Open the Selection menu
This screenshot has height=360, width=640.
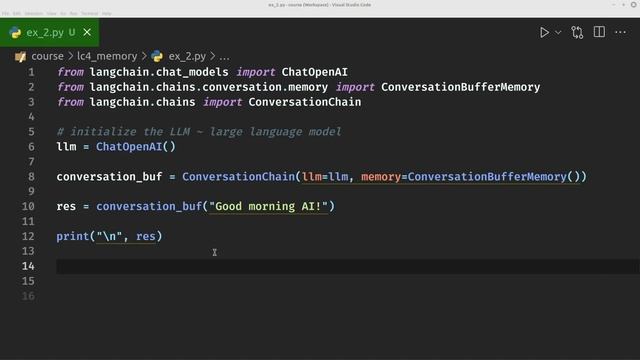pyautogui.click(x=33, y=13)
